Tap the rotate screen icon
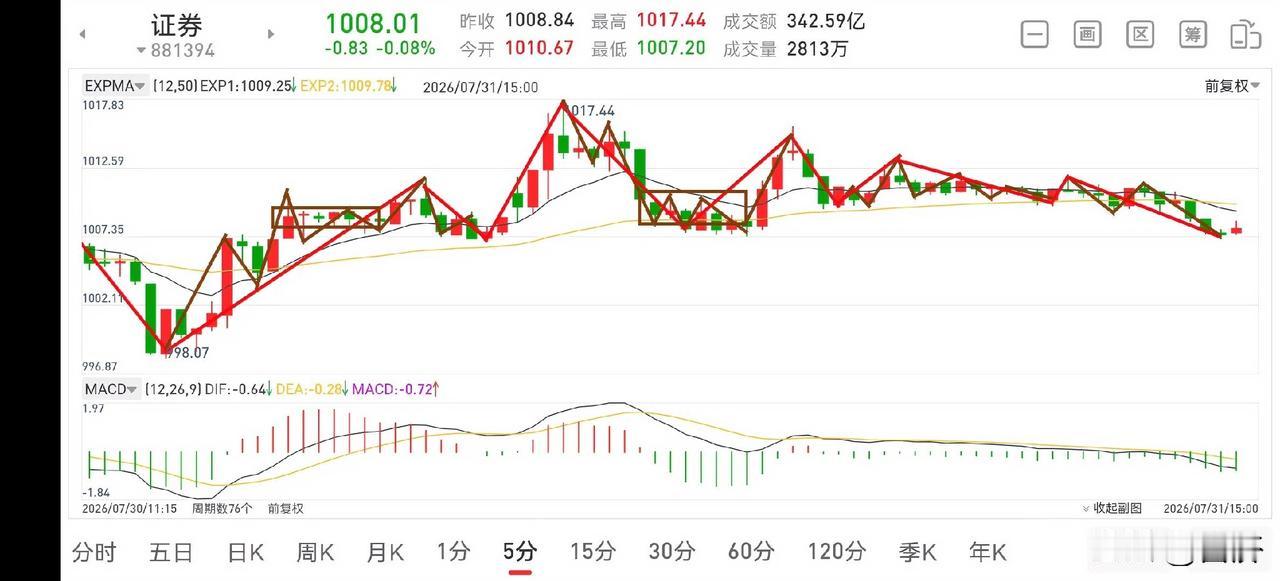The width and height of the screenshot is (1280, 581). click(1245, 34)
